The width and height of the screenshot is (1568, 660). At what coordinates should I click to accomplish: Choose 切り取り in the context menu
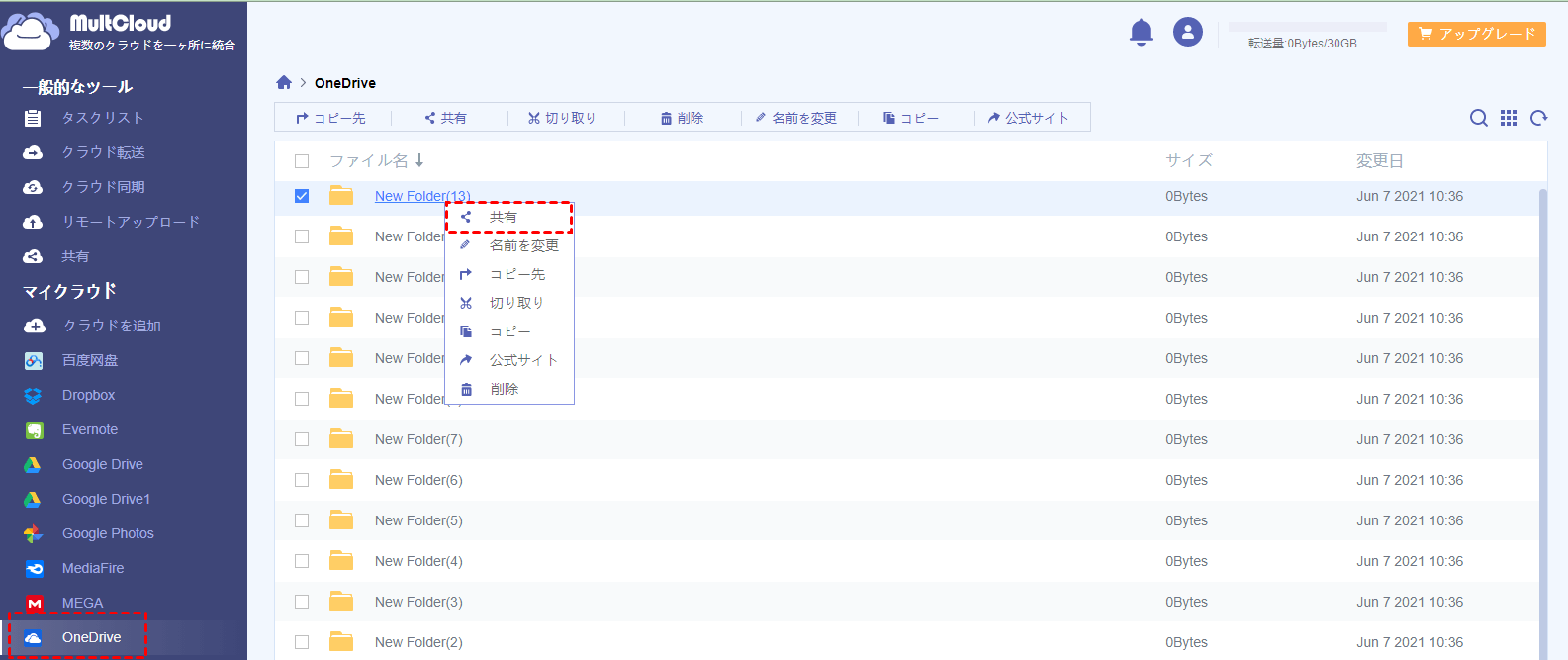509,303
